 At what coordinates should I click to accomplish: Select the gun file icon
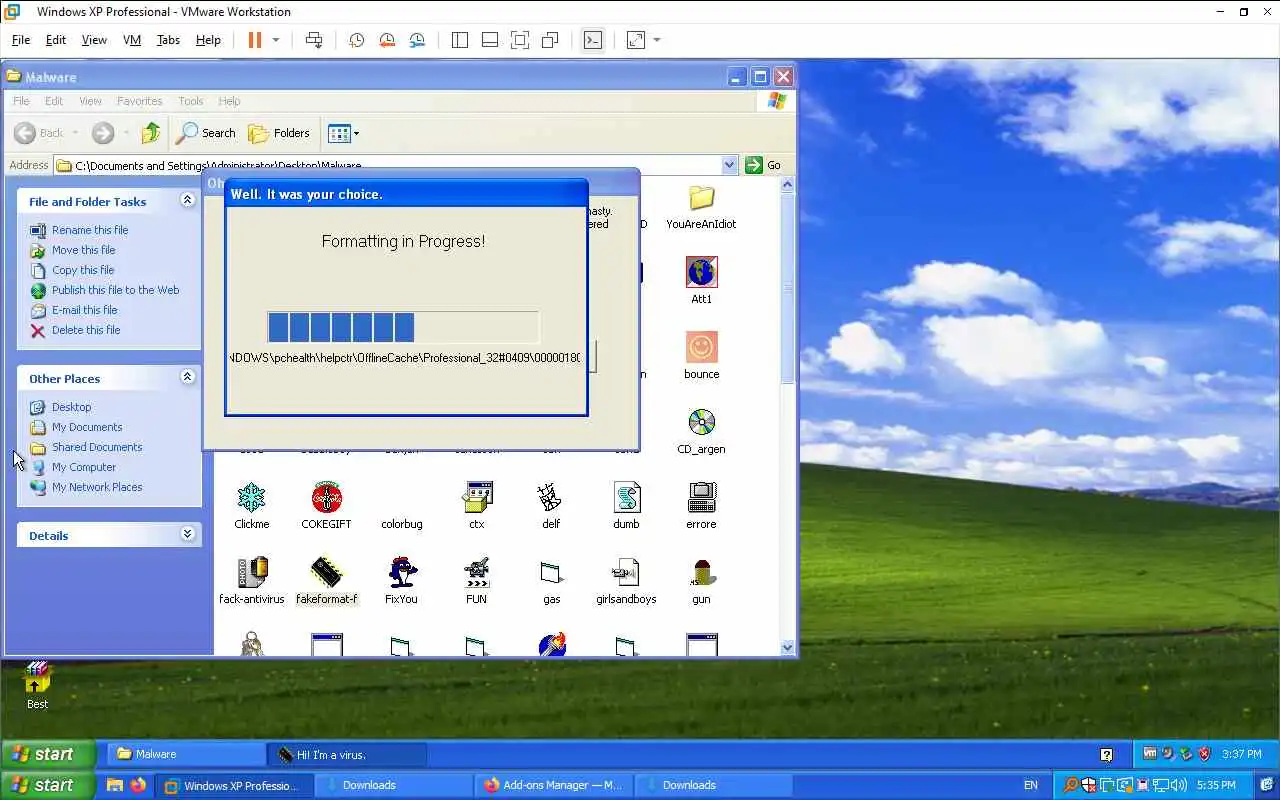701,572
